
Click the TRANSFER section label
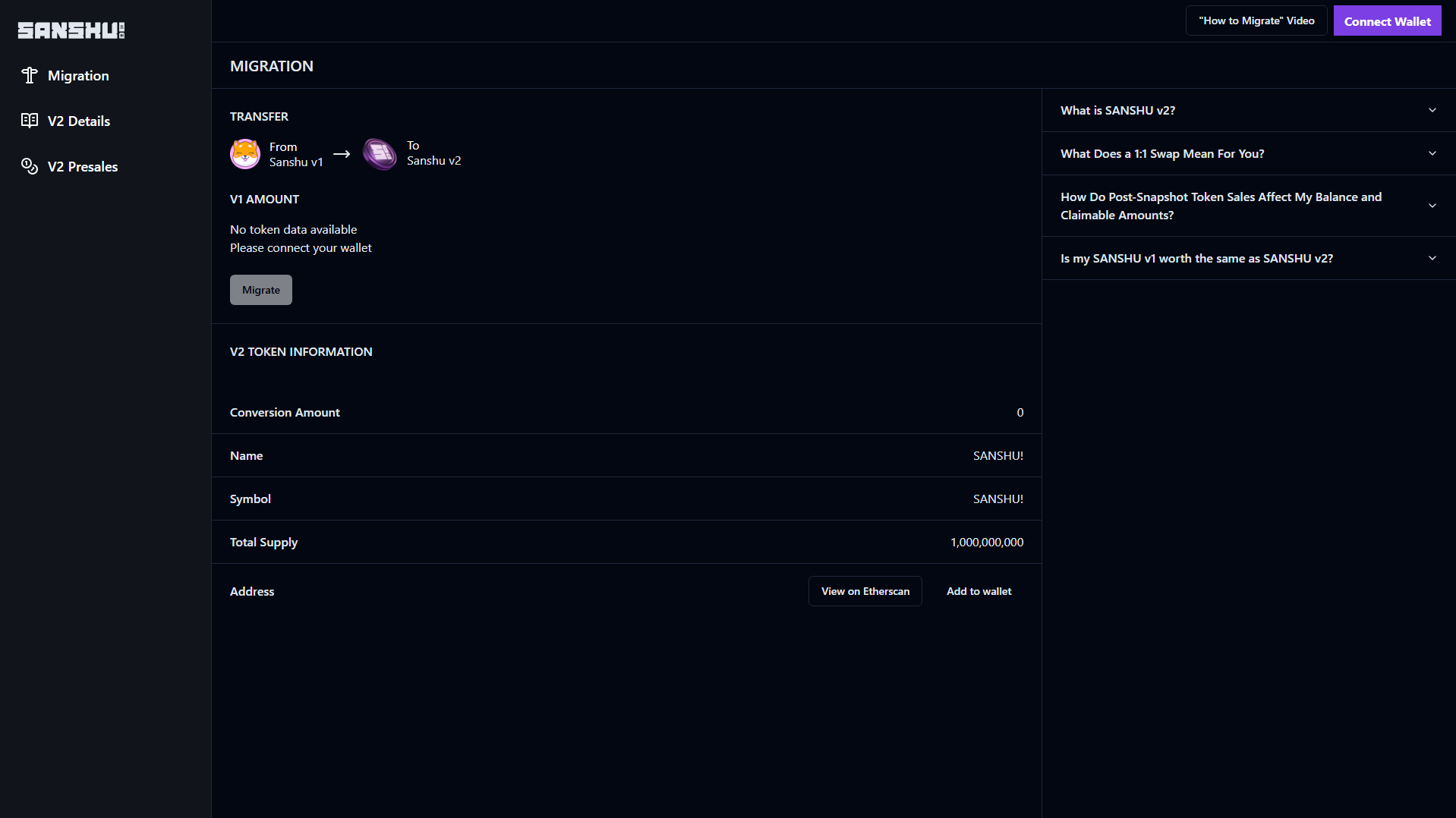pyautogui.click(x=259, y=116)
